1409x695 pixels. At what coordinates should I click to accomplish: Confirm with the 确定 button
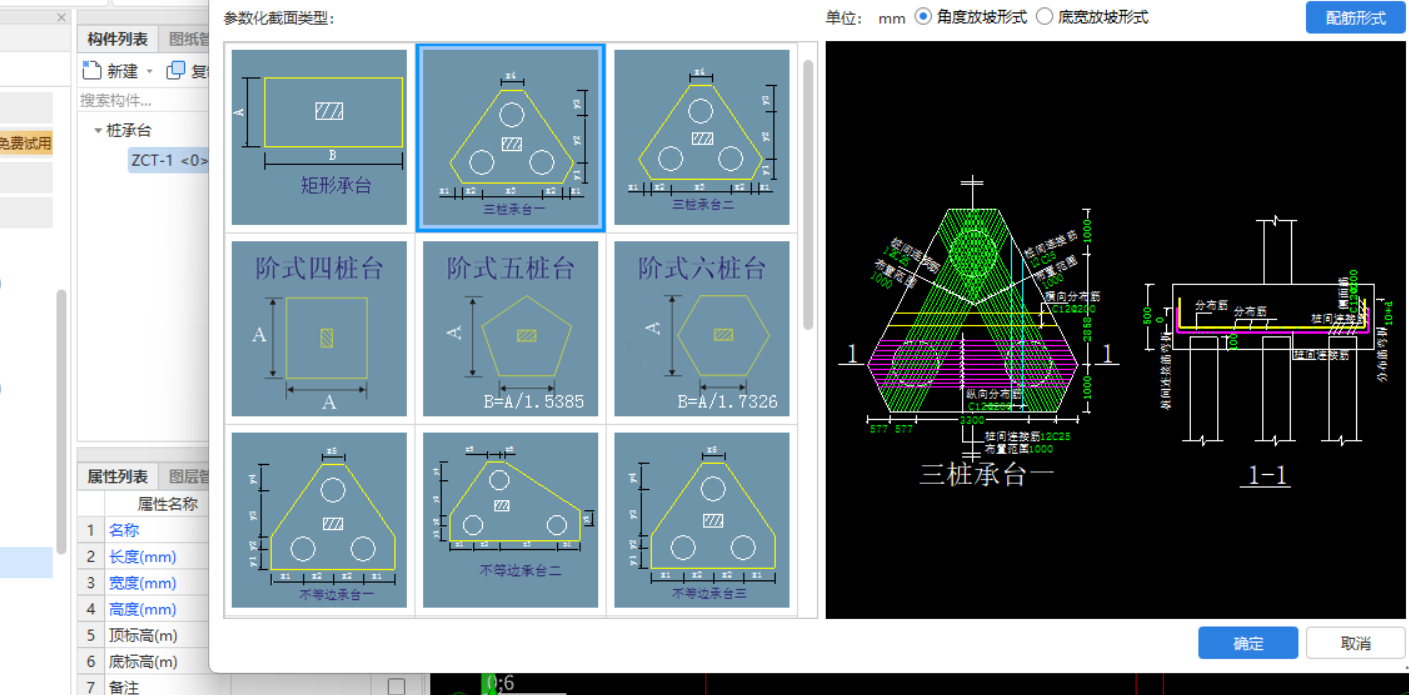[x=1248, y=643]
